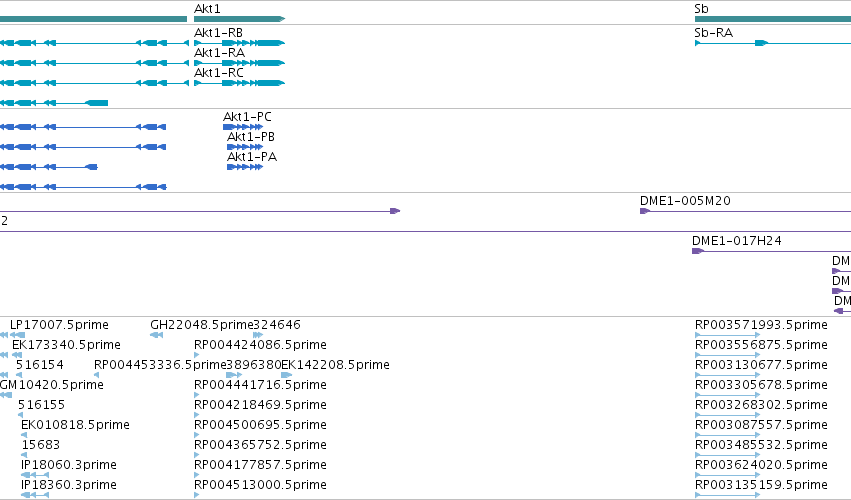
Task: Click the Akt1-PC protein label
Action: (247, 117)
